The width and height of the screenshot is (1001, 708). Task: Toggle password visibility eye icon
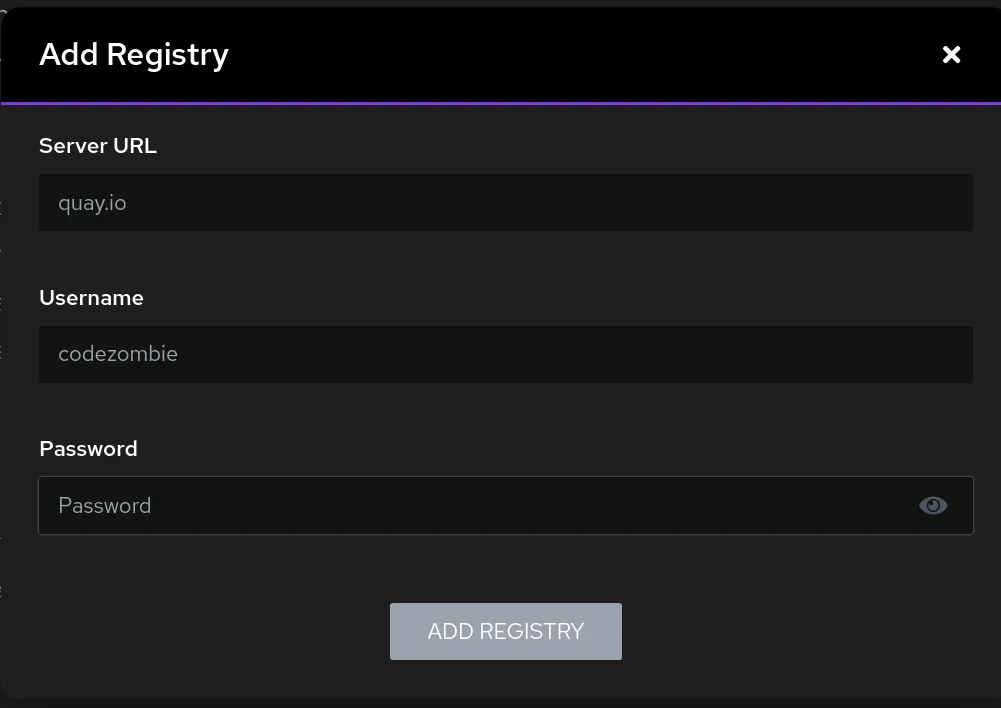tap(933, 506)
